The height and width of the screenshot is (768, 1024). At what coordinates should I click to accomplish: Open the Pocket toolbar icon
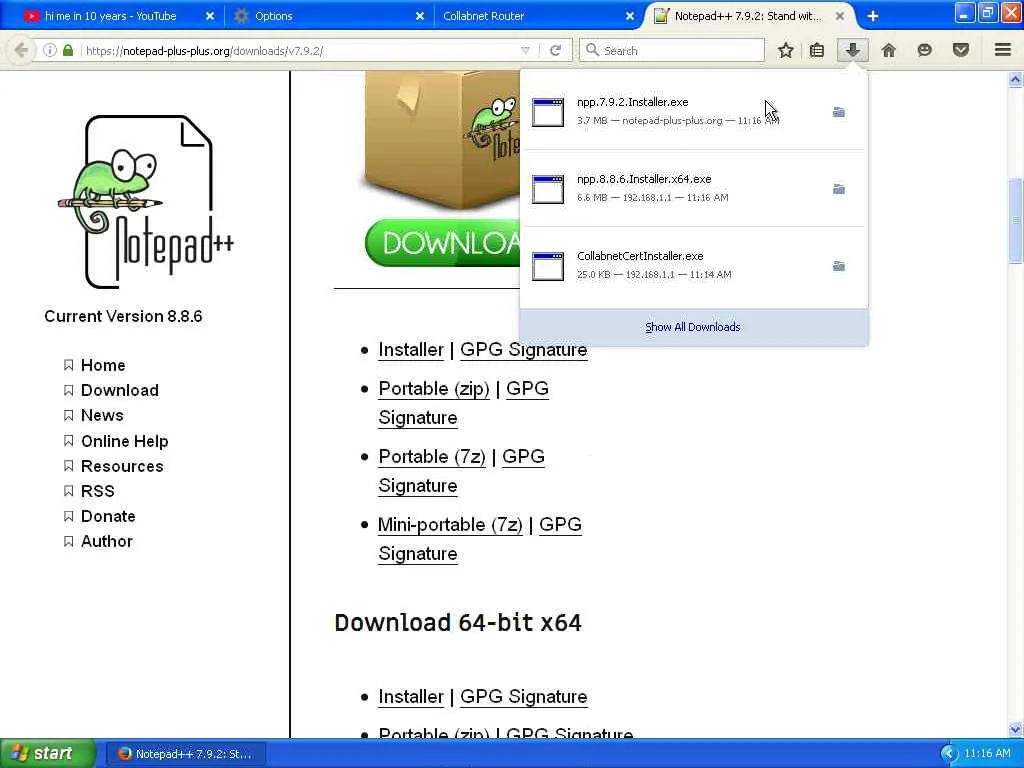pos(961,50)
